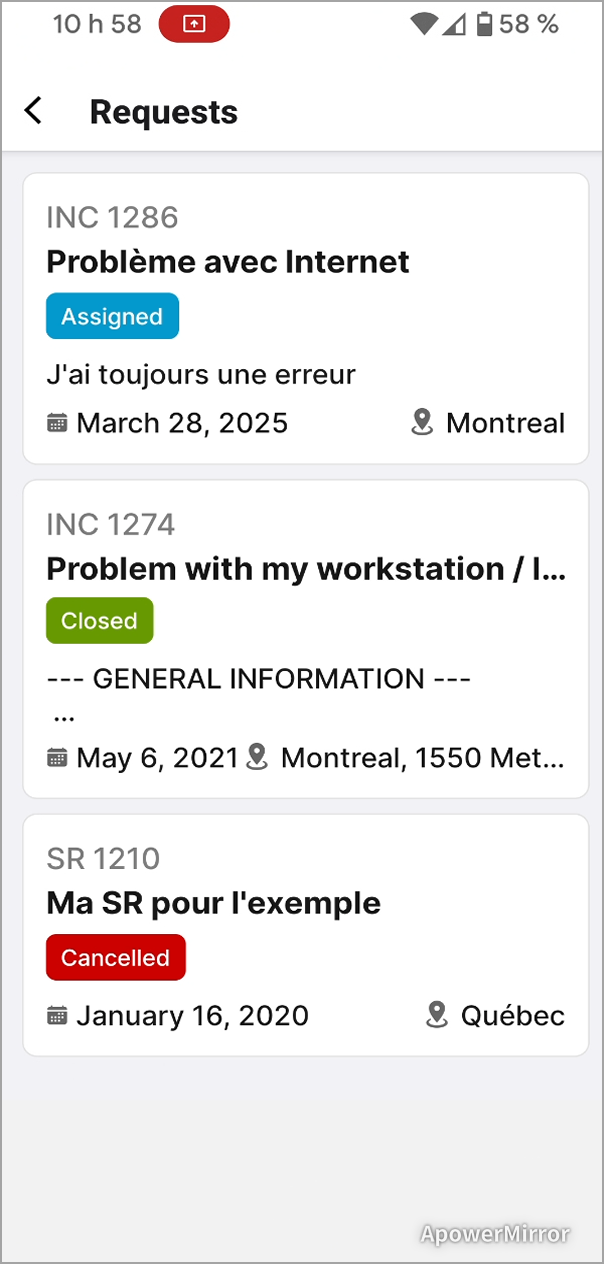Select the SR 1210 request number
The image size is (604, 1264).
coord(103,859)
